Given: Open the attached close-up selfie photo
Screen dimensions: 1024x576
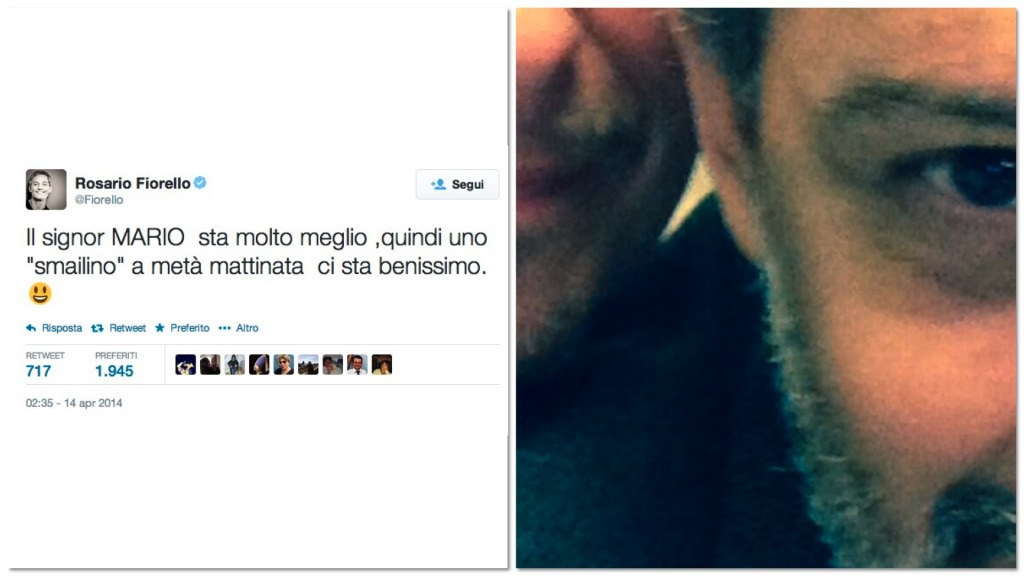Looking at the screenshot, I should (x=766, y=288).
